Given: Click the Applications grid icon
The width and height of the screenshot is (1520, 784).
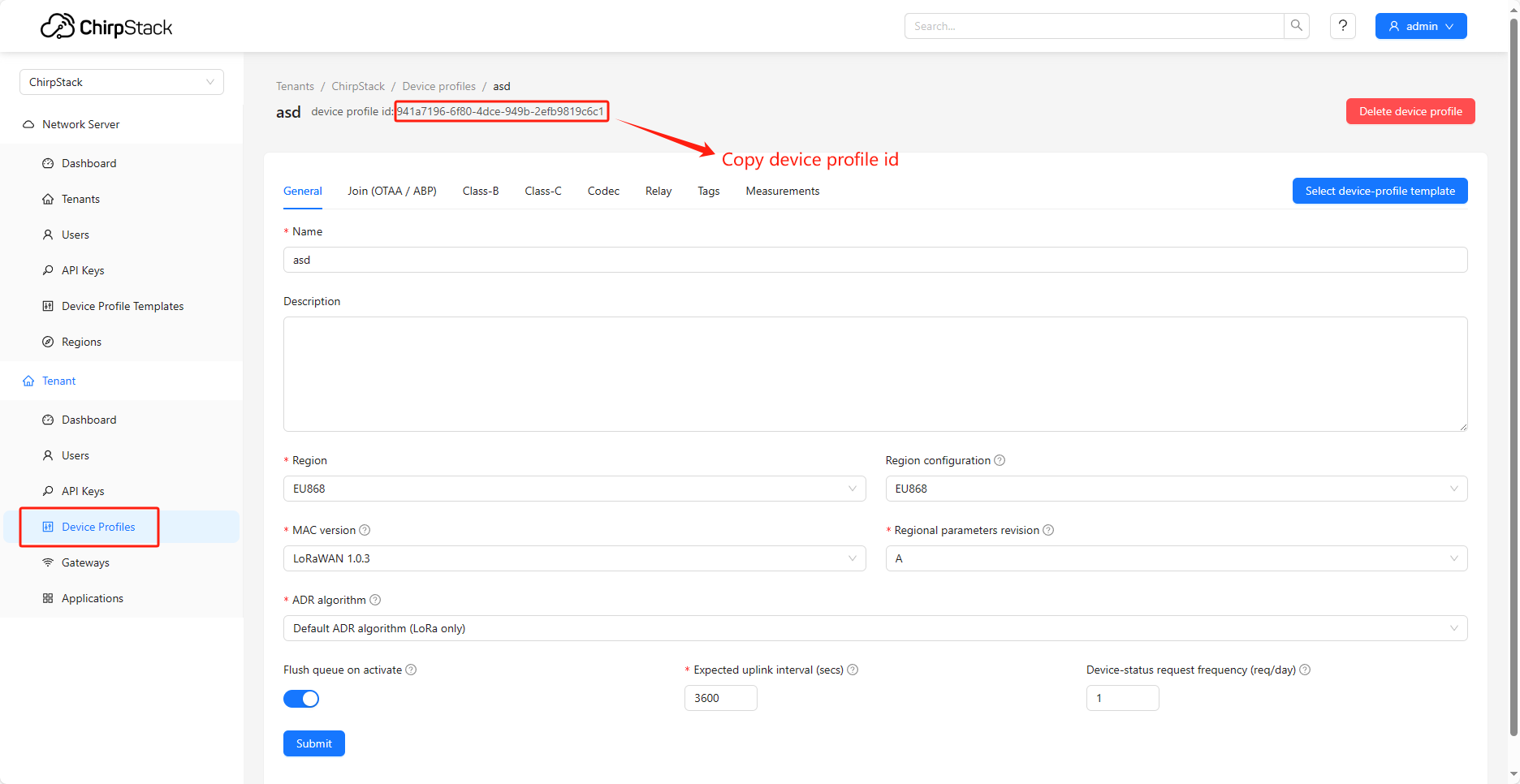Looking at the screenshot, I should (x=48, y=598).
